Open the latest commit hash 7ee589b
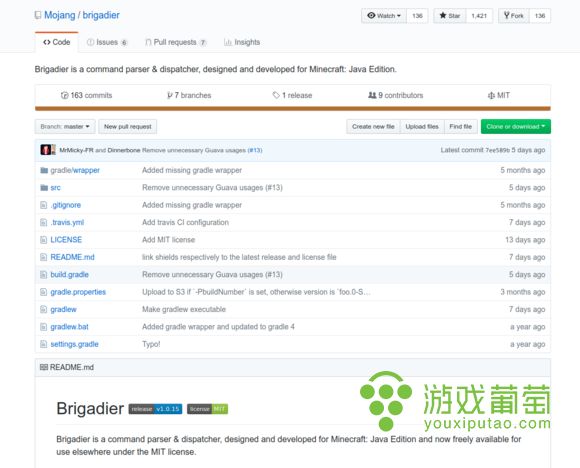The height and width of the screenshot is (468, 580). [498, 150]
